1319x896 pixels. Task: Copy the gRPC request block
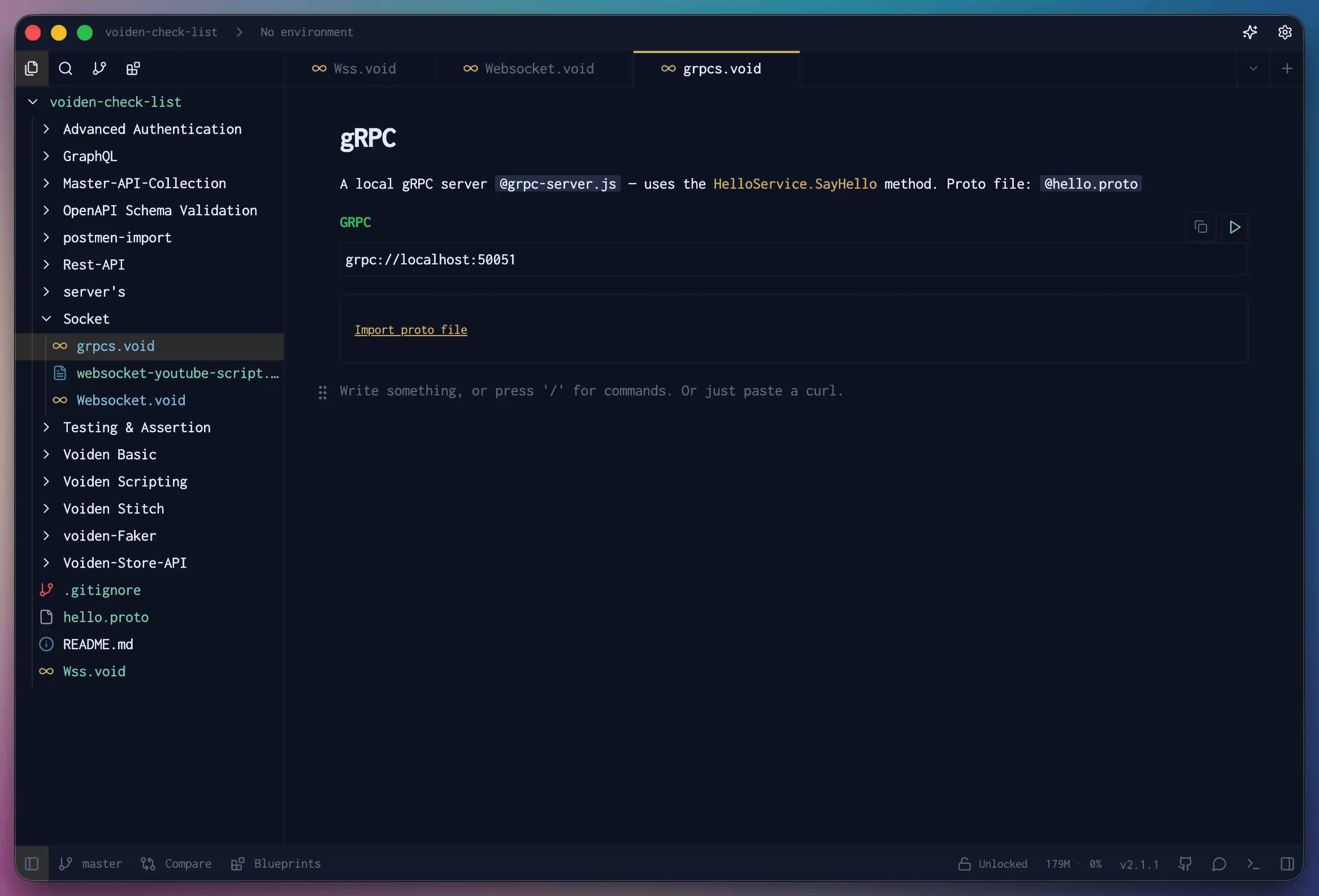click(1200, 227)
